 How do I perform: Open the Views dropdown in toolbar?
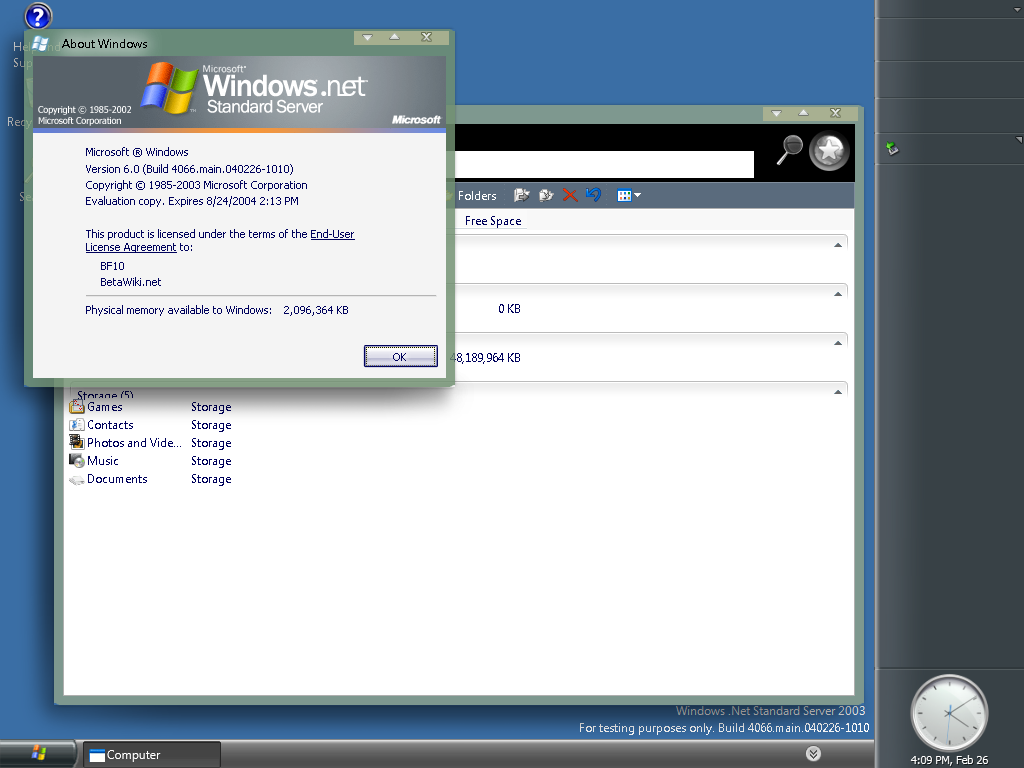tap(629, 195)
